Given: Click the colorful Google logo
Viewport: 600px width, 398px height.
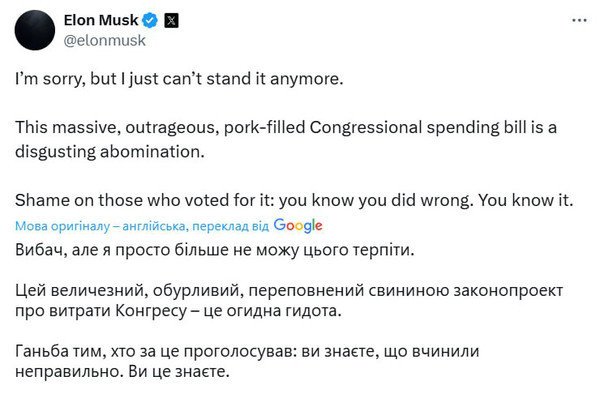Looking at the screenshot, I should pyautogui.click(x=298, y=225).
